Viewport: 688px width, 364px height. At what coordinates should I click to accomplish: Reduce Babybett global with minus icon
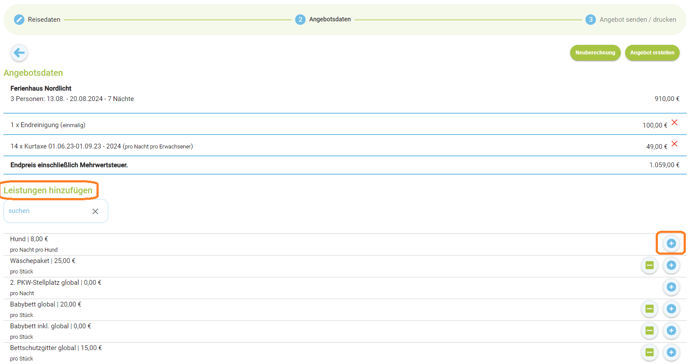649,309
